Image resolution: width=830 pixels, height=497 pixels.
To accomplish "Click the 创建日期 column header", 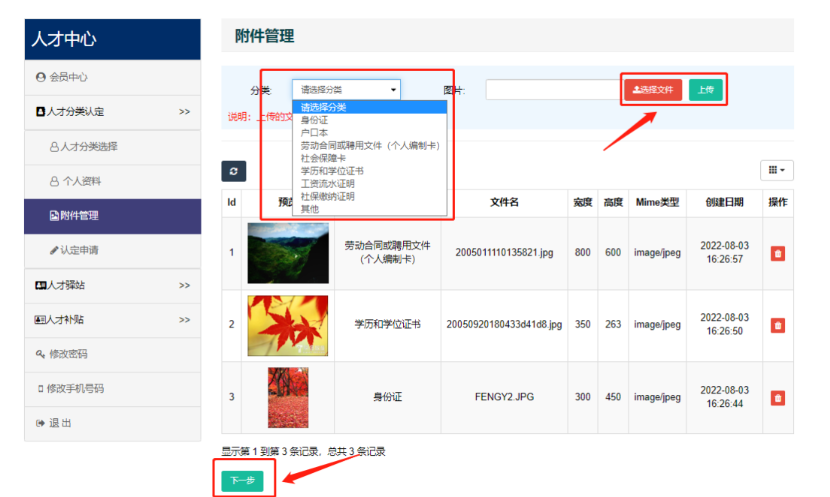I will (725, 203).
